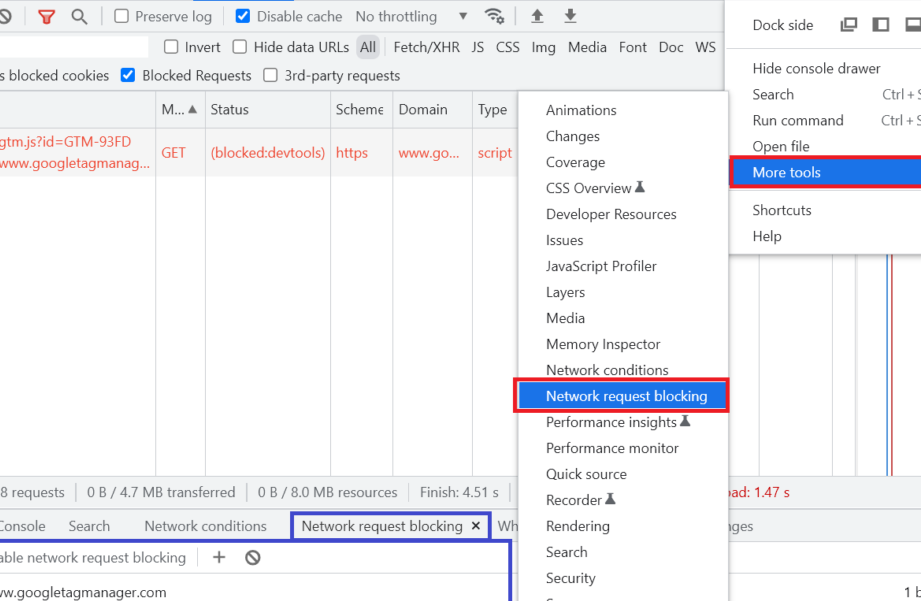Screen dimensions: 921x601
Task: Select dock to left icon
Action: click(x=880, y=25)
